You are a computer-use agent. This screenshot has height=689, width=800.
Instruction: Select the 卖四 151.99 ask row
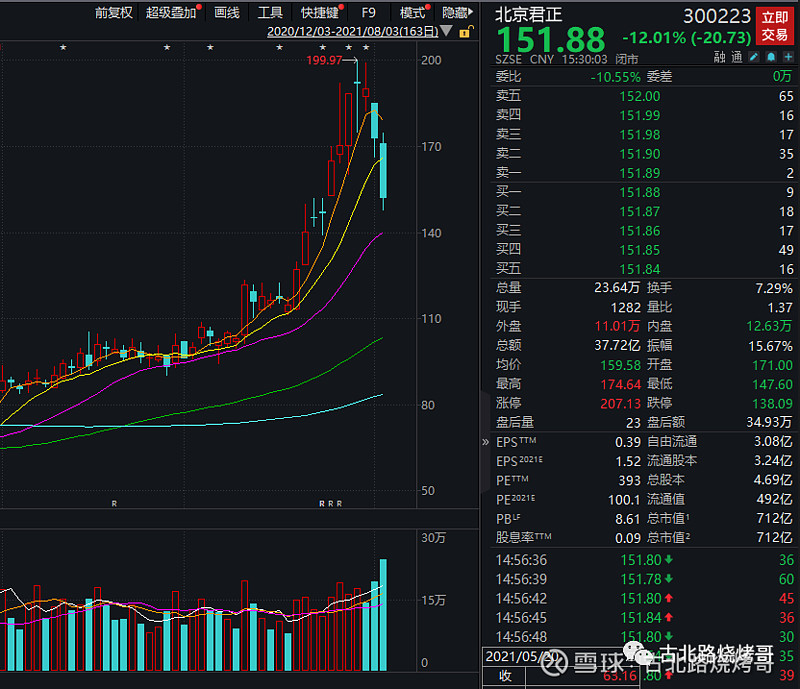644,115
